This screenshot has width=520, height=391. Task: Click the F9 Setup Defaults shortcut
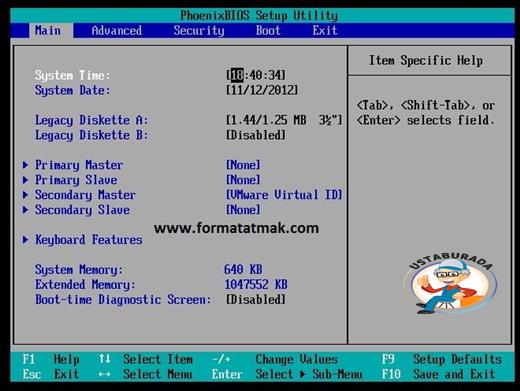441,359
